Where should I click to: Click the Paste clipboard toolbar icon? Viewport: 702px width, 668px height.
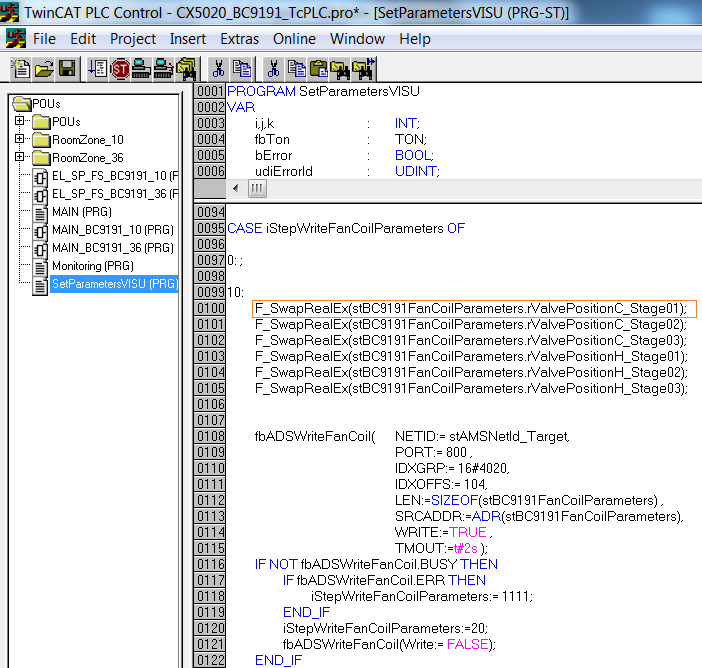coord(319,69)
